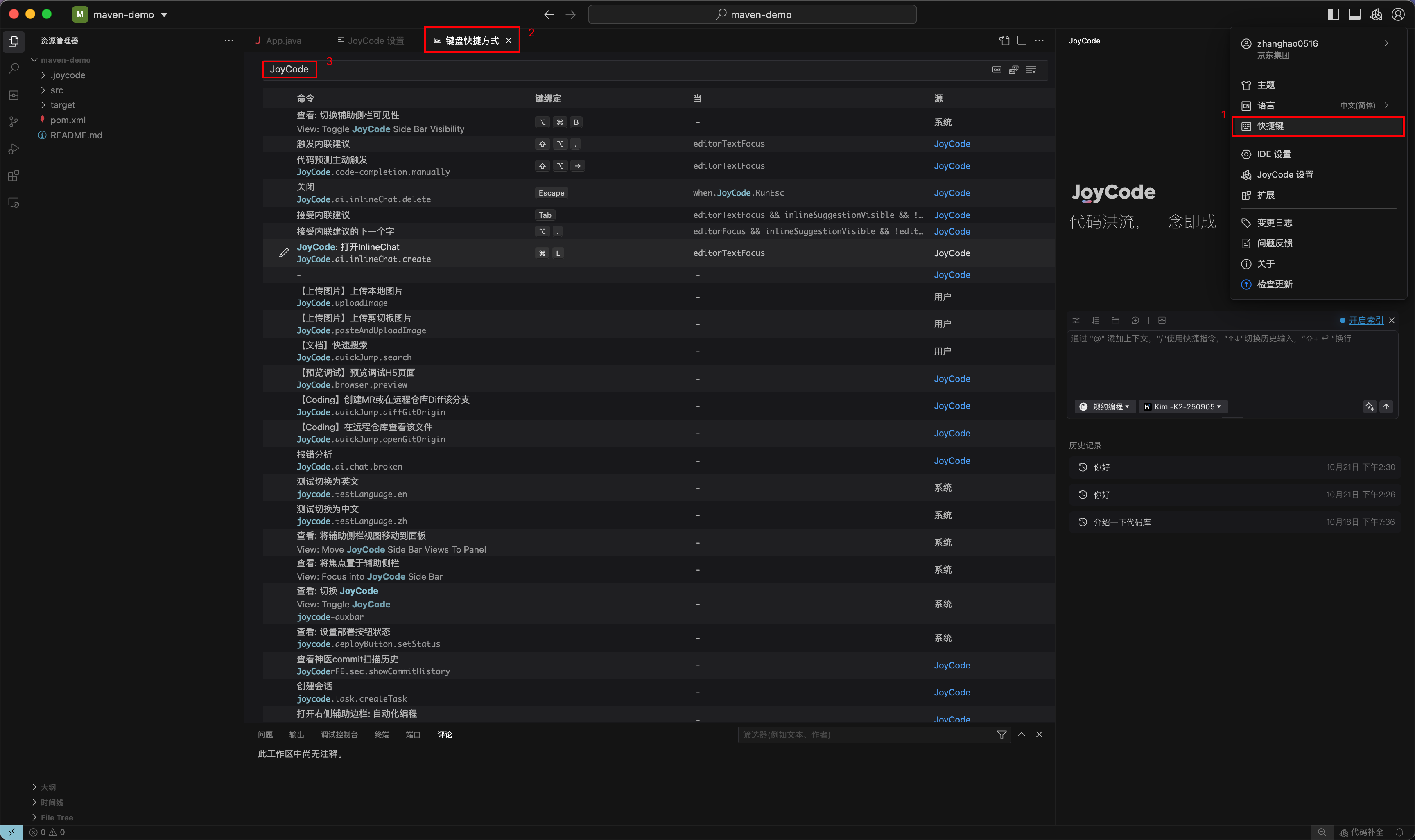The image size is (1415, 840).
Task: Maximize the bottom panel with chevron
Action: 1022,734
